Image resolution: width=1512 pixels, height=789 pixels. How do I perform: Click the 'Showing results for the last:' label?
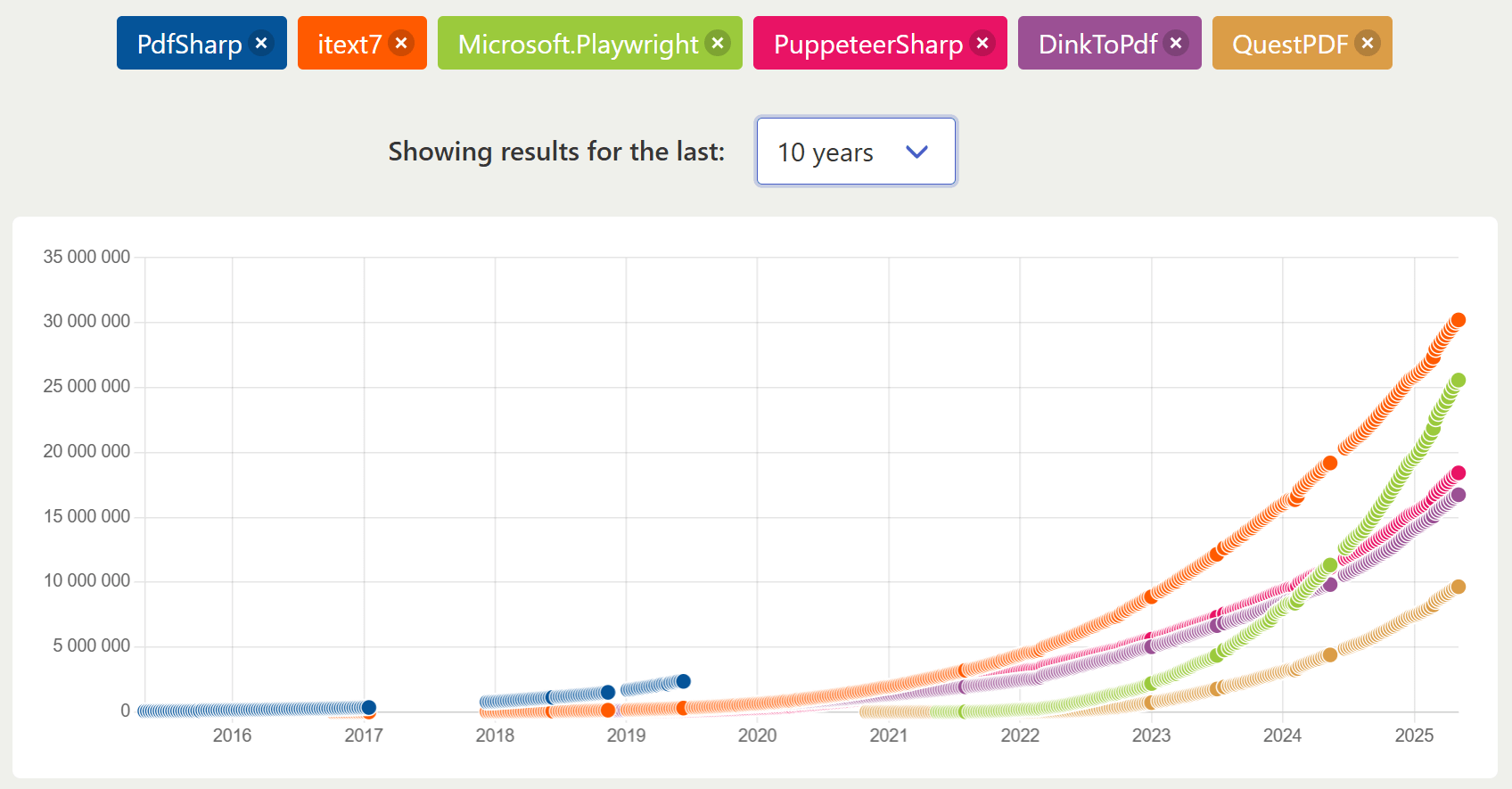click(x=556, y=152)
